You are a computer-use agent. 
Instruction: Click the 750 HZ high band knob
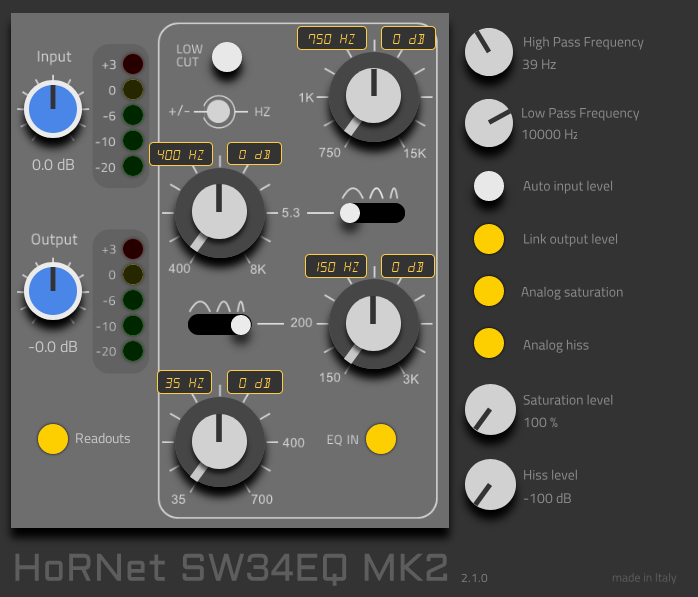(x=374, y=97)
